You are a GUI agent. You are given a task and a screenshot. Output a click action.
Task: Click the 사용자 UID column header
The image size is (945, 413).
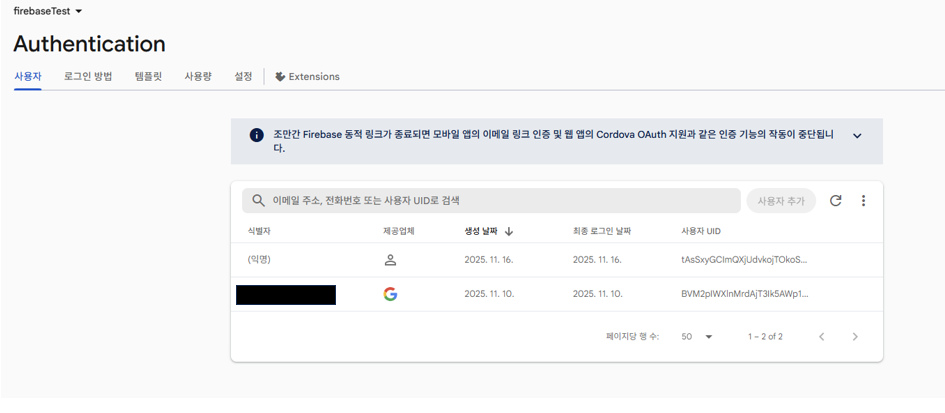(x=701, y=232)
